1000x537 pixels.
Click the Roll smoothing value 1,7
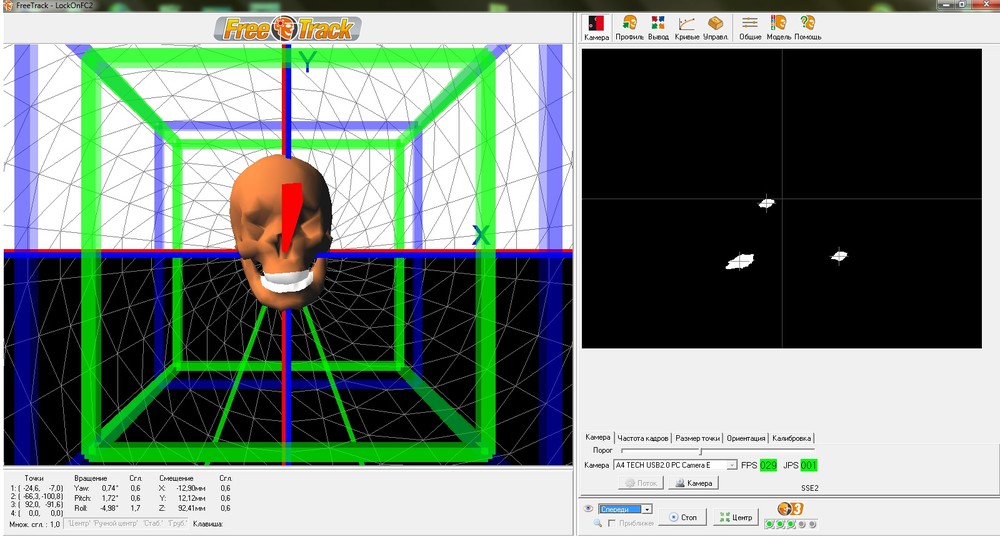click(x=135, y=508)
